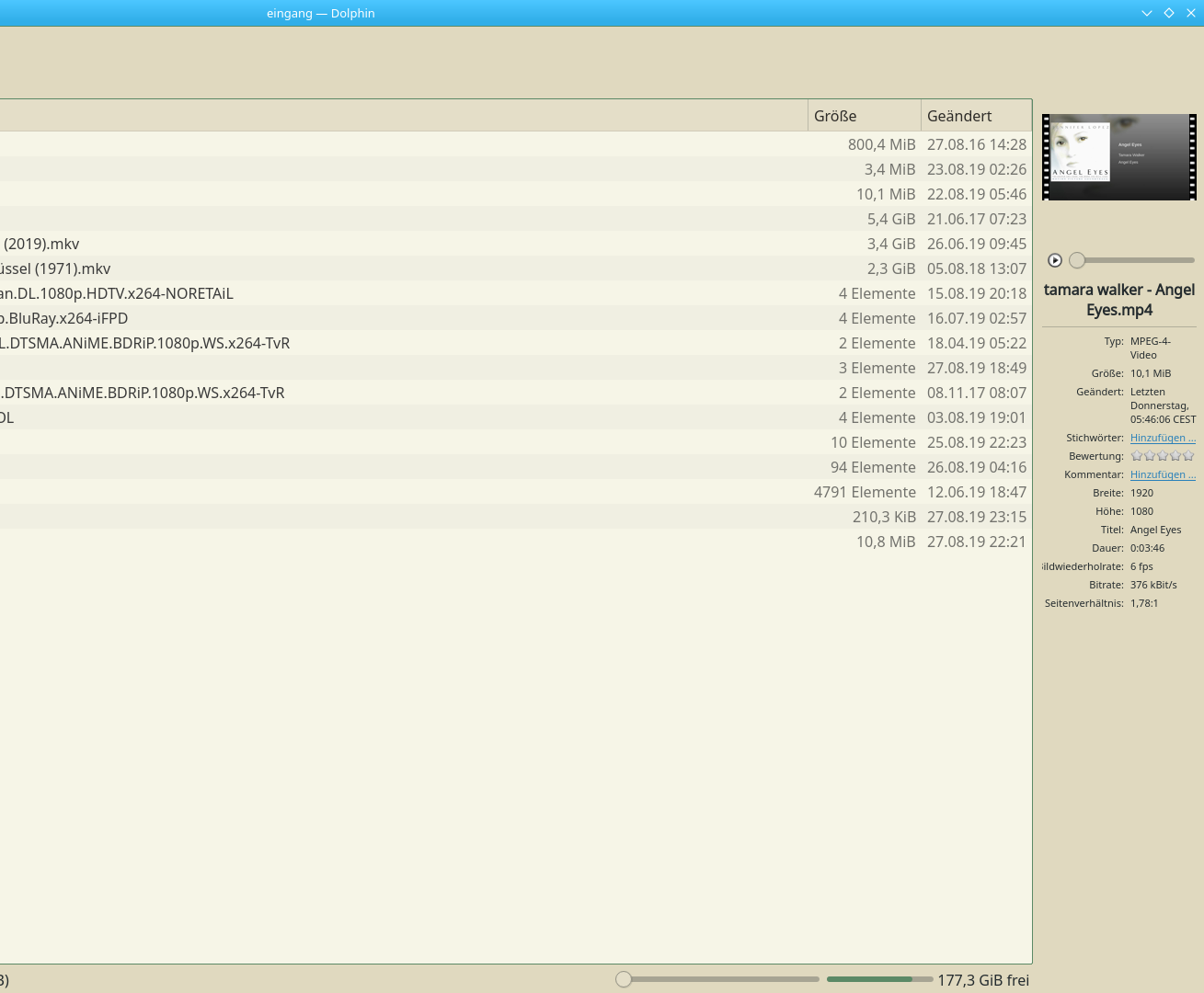Add a comment via Kommentar Hinzufügen link
This screenshot has width=1204, height=993.
click(x=1163, y=474)
